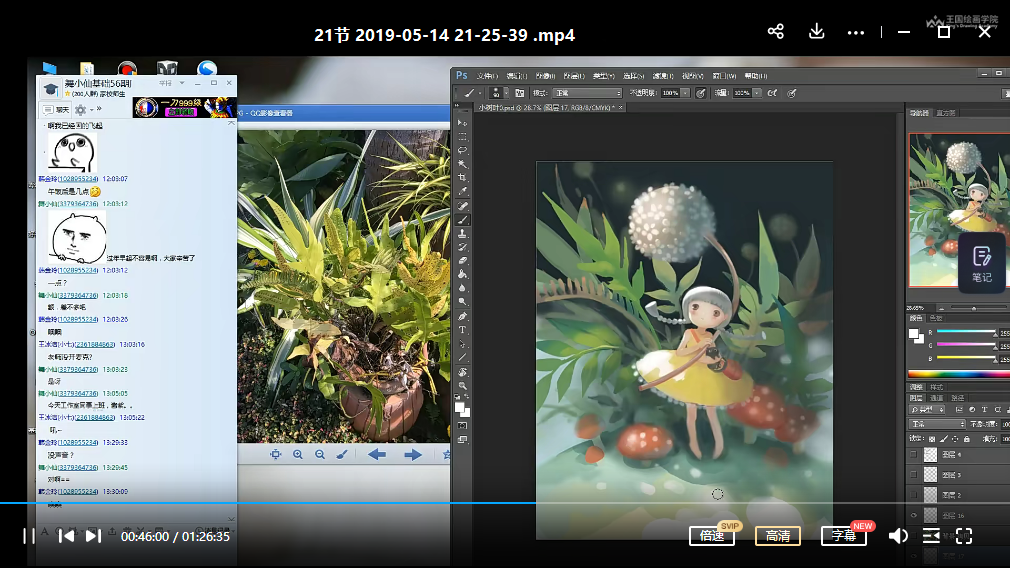Select the Clone Stamp tool
Image resolution: width=1010 pixels, height=568 pixels.
tap(462, 234)
